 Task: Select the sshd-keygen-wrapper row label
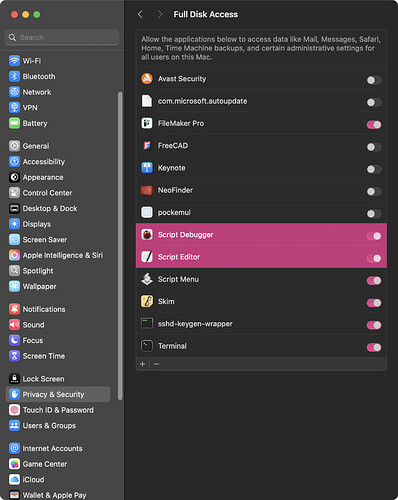[x=195, y=324]
